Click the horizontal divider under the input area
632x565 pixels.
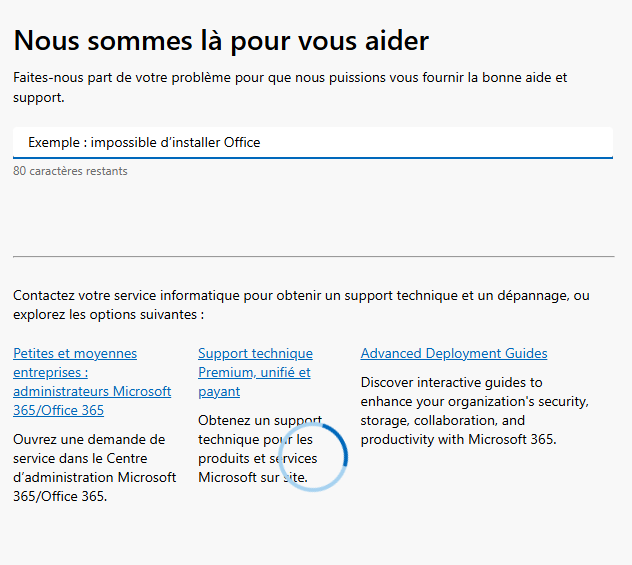pyautogui.click(x=313, y=256)
